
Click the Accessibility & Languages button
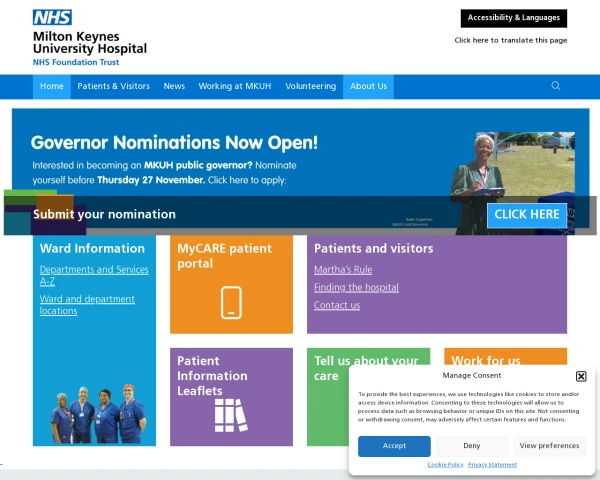(x=514, y=18)
